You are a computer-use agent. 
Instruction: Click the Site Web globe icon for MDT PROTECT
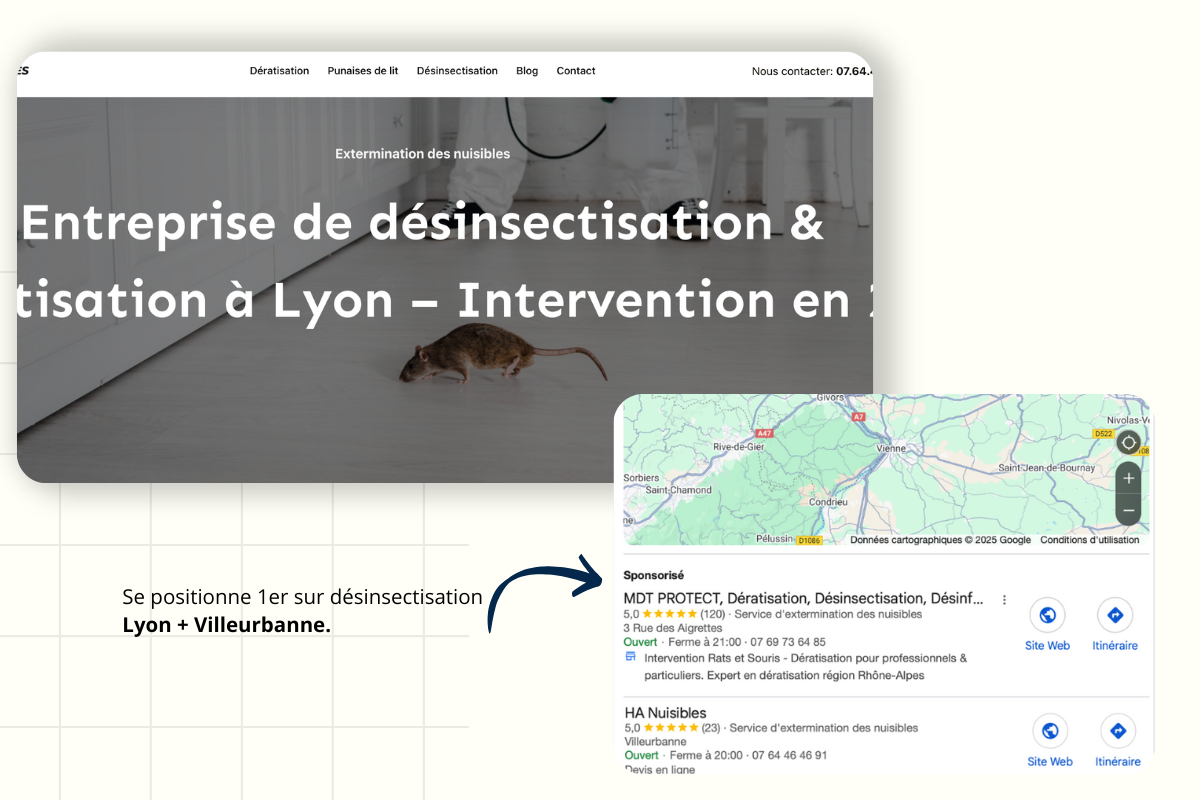[x=1047, y=616]
